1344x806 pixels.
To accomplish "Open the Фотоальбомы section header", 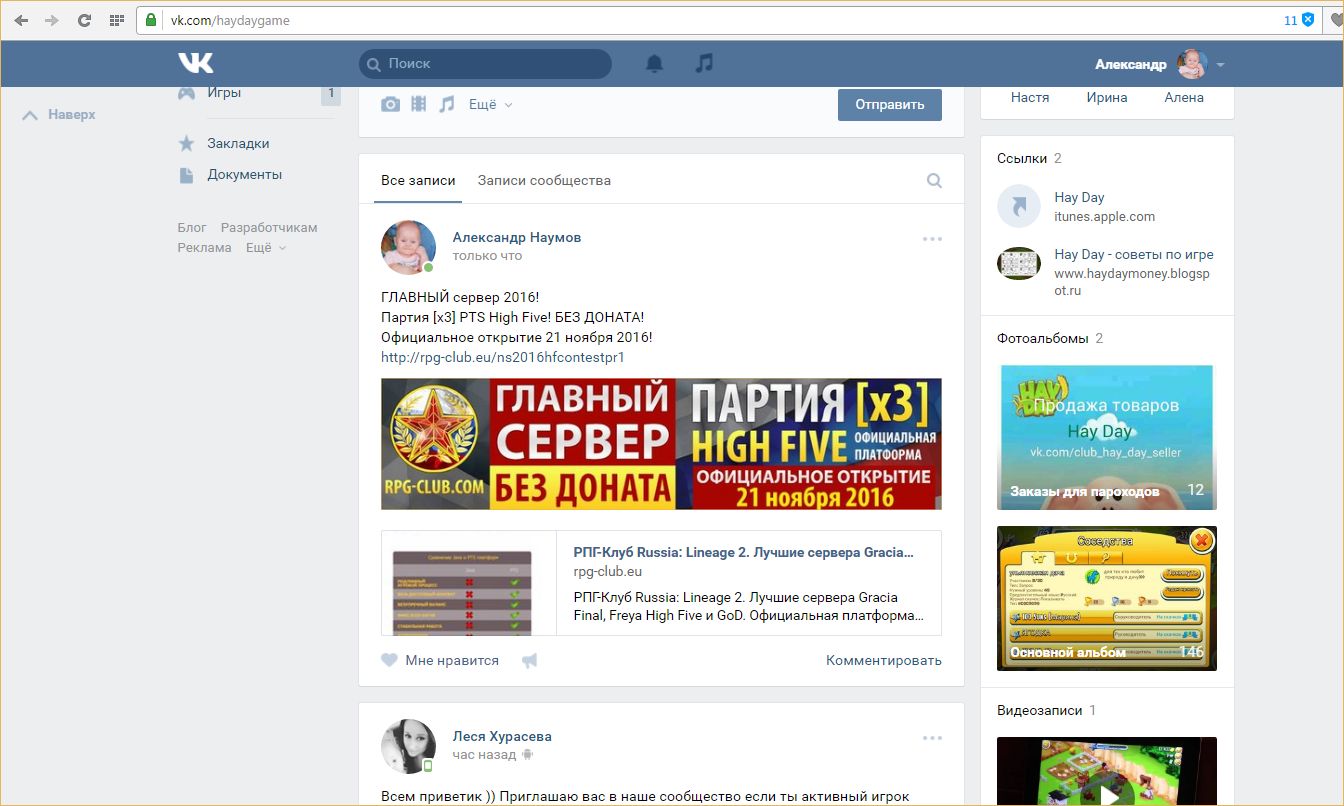I will tap(1043, 338).
